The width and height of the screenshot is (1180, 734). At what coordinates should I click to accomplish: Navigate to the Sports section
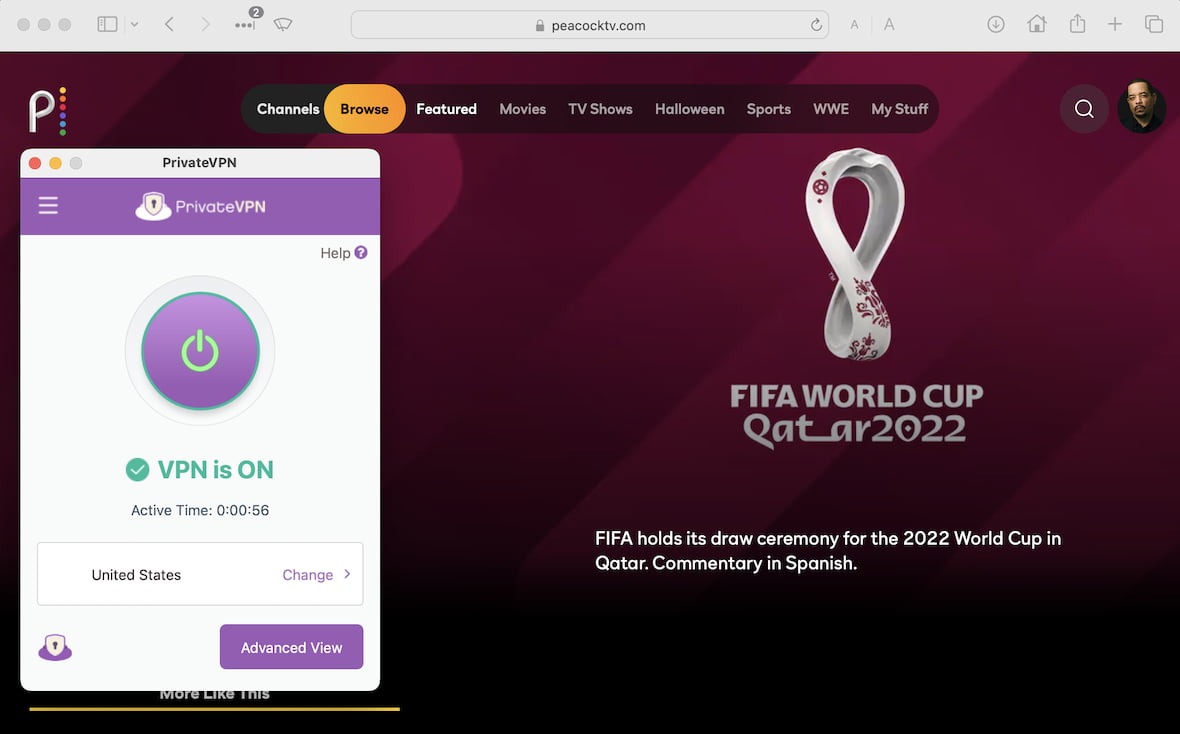tap(768, 109)
